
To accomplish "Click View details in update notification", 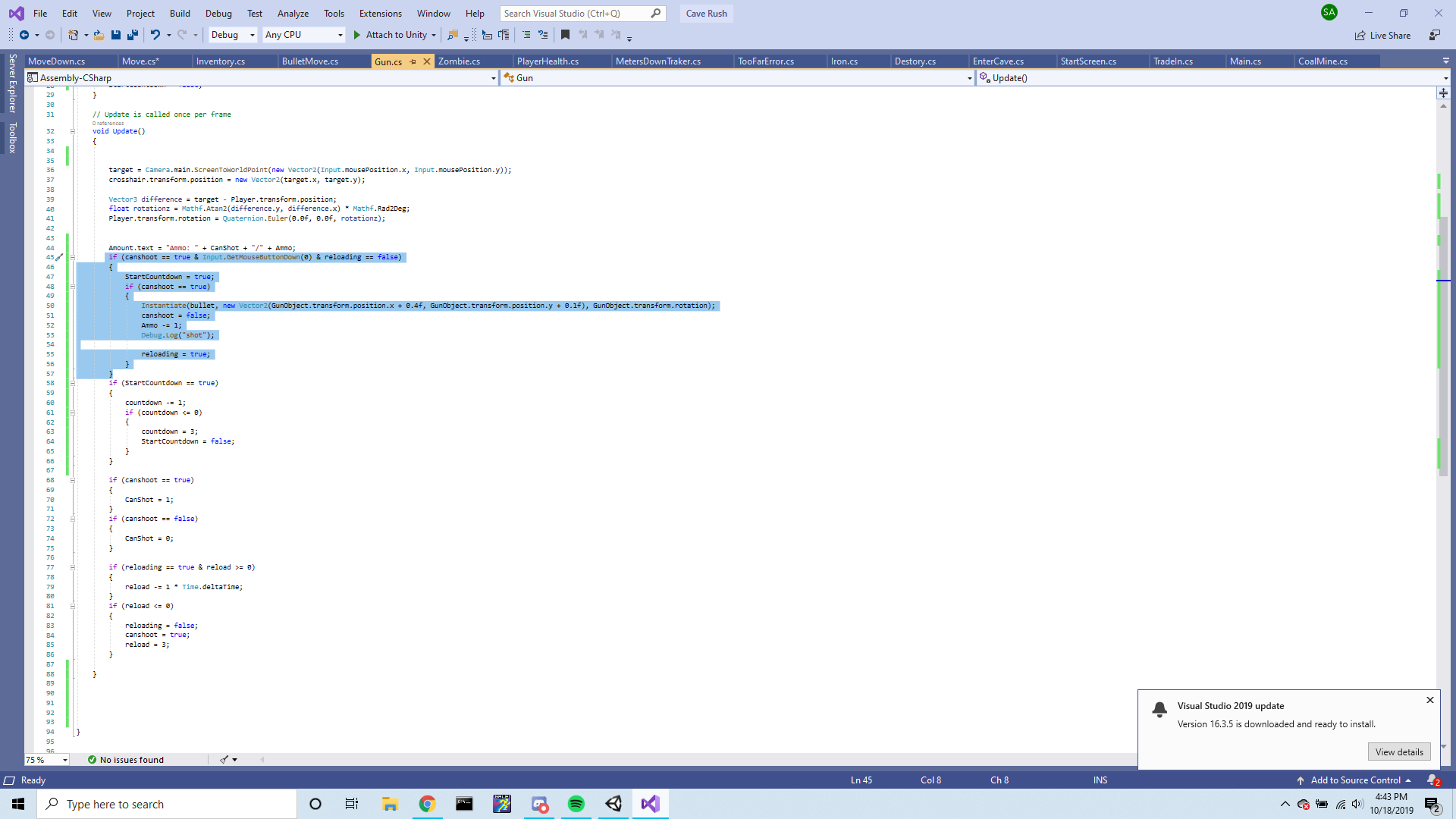I will tap(1399, 752).
